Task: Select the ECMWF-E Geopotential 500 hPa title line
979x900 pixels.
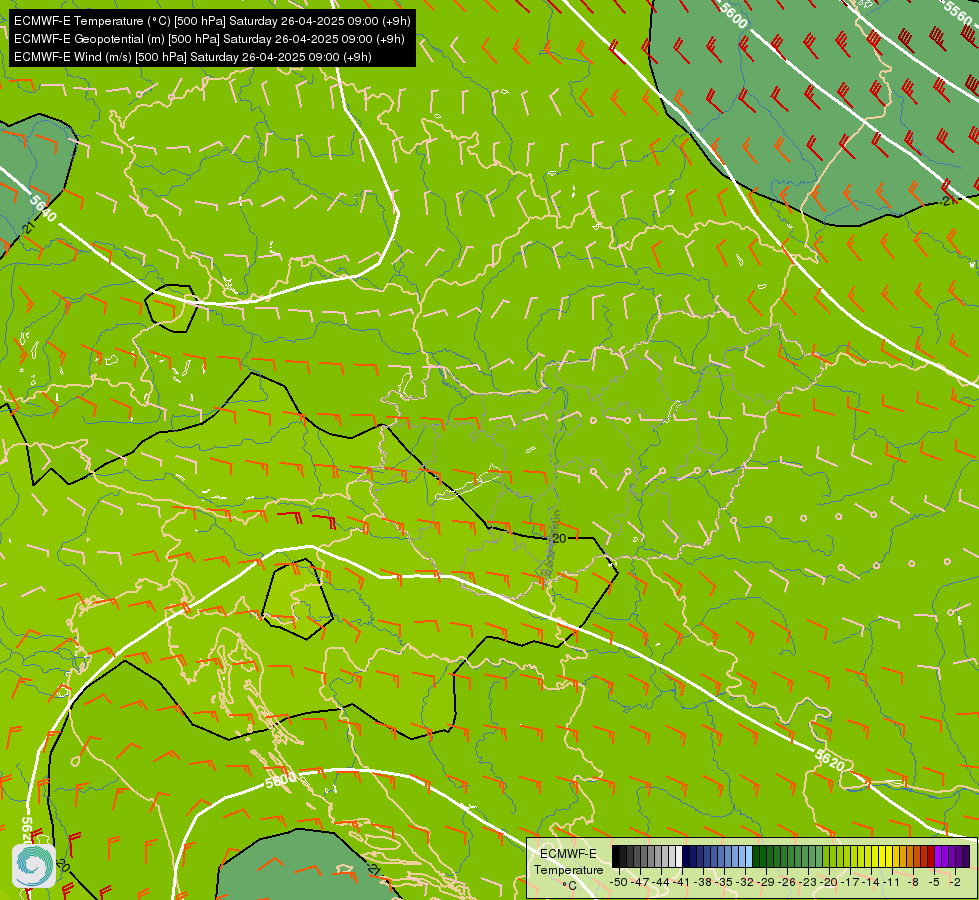Action: (209, 39)
